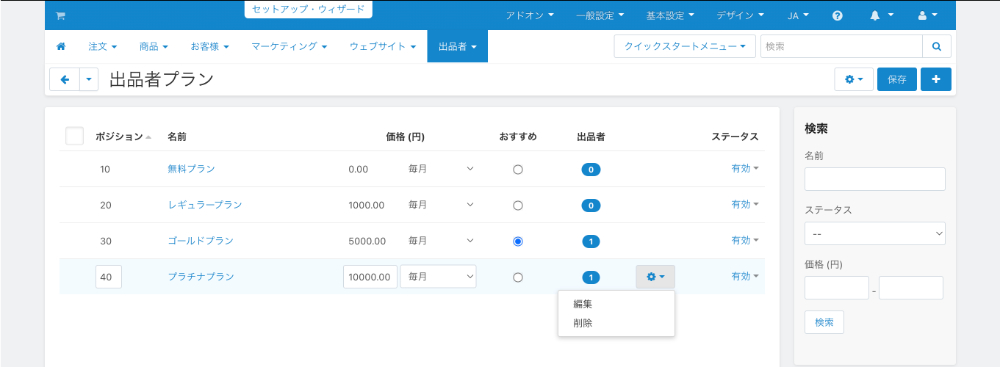Image resolution: width=1000 pixels, height=367 pixels.
Task: Expand the クイックスタートメニュー dropdown
Action: pos(684,47)
